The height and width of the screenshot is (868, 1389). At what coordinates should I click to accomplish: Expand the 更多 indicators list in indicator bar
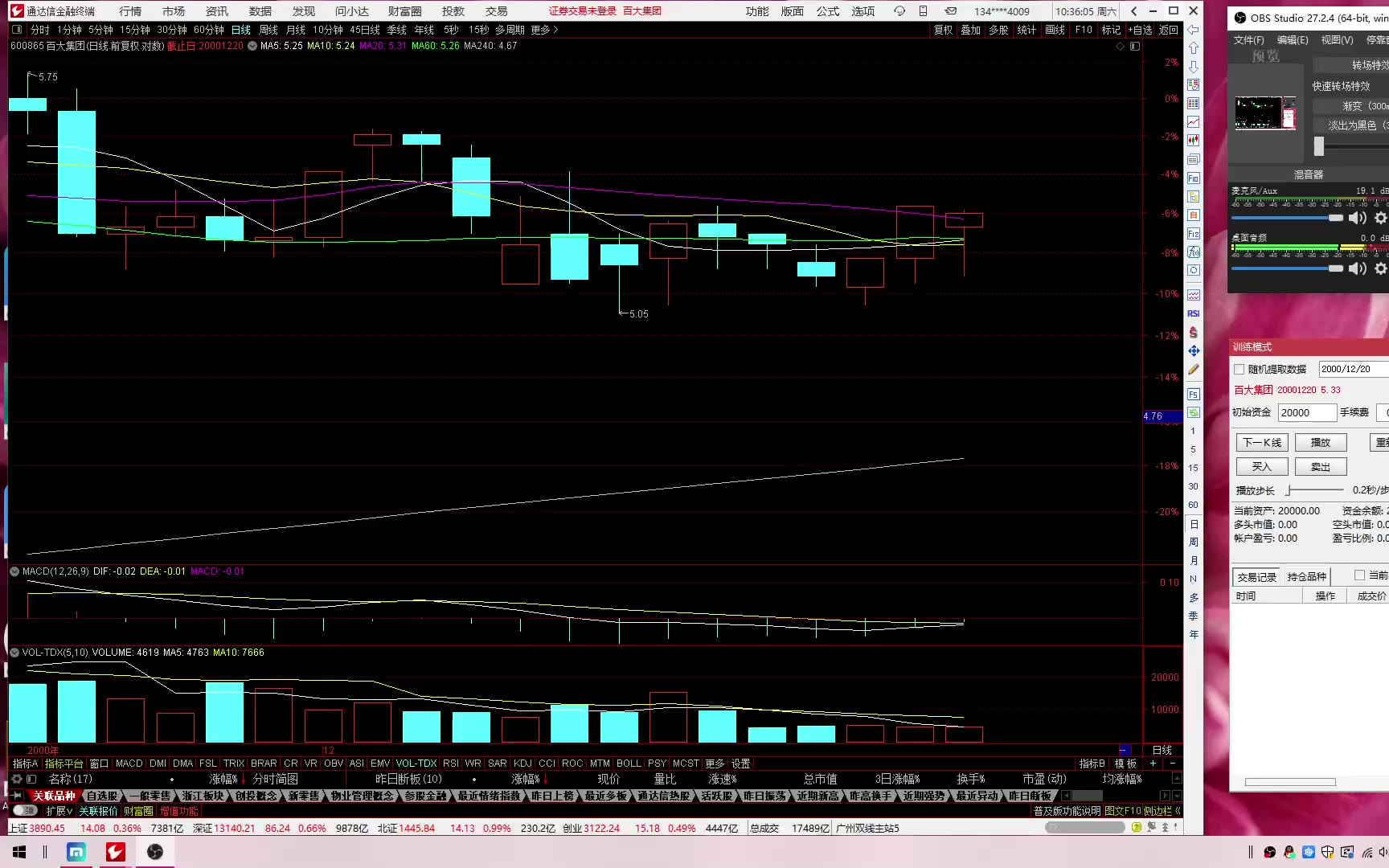[715, 764]
